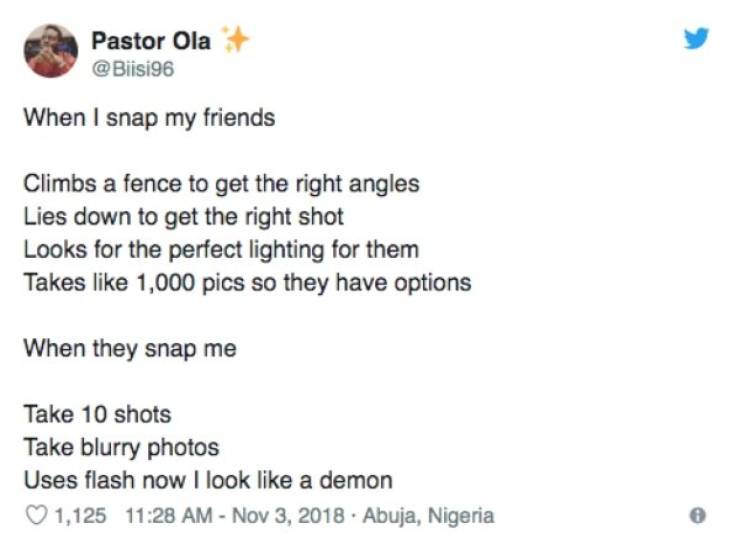Click the "Lies down to get the right shot" line

[x=184, y=216]
